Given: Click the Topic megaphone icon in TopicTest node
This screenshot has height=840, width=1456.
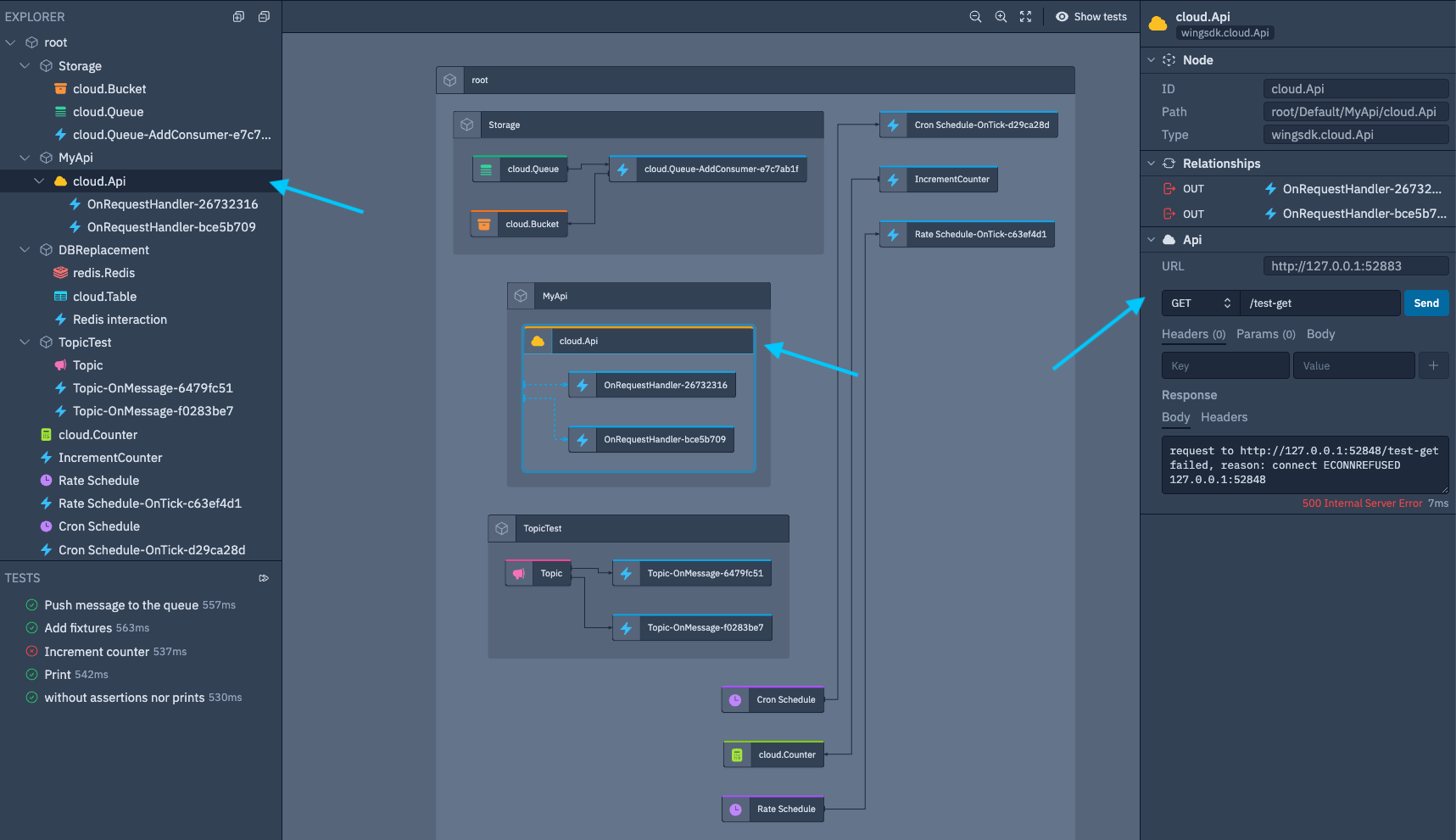Looking at the screenshot, I should pyautogui.click(x=518, y=572).
